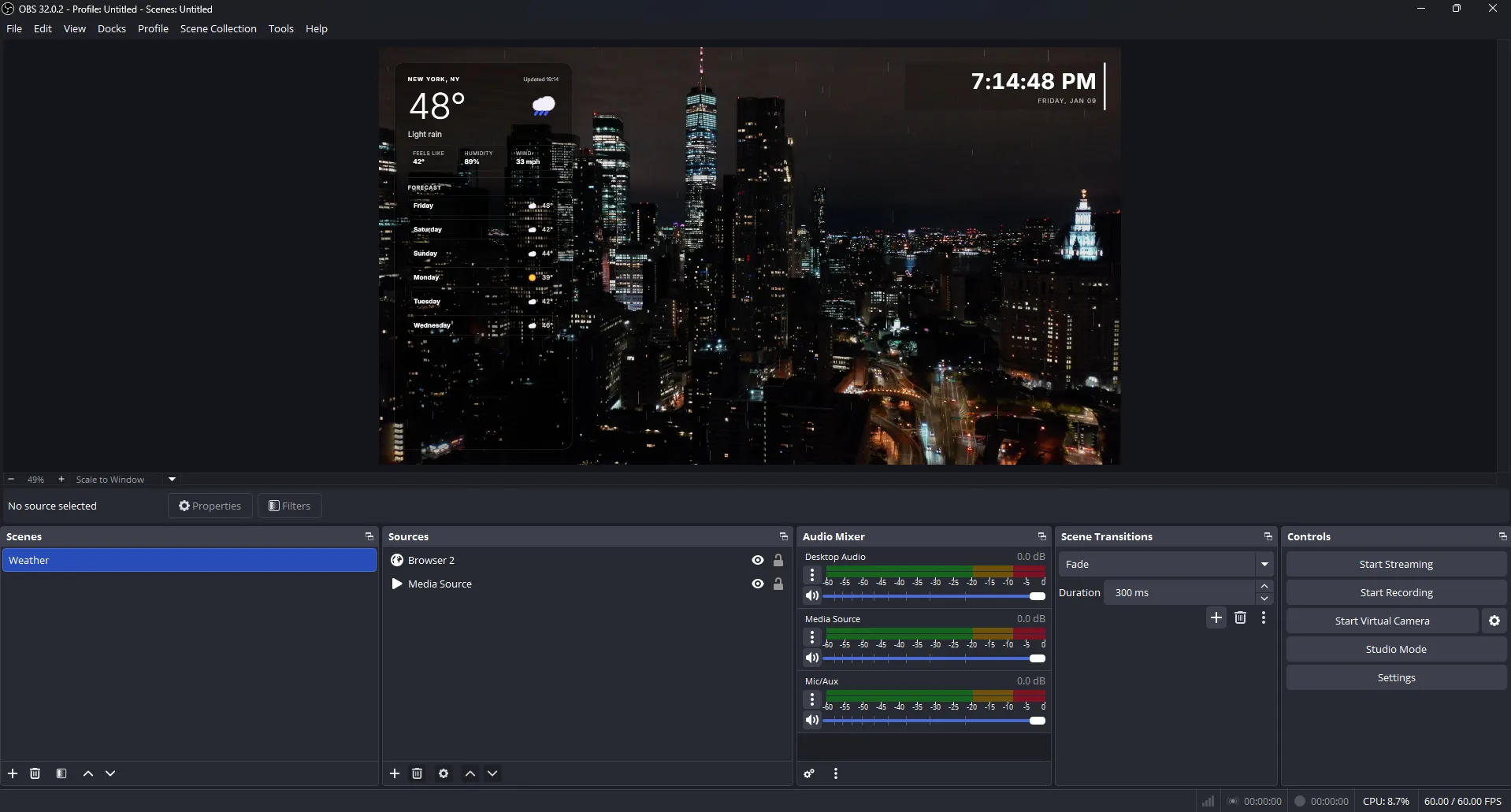
Task: Configure virtual camera via its gear icon
Action: (x=1494, y=621)
